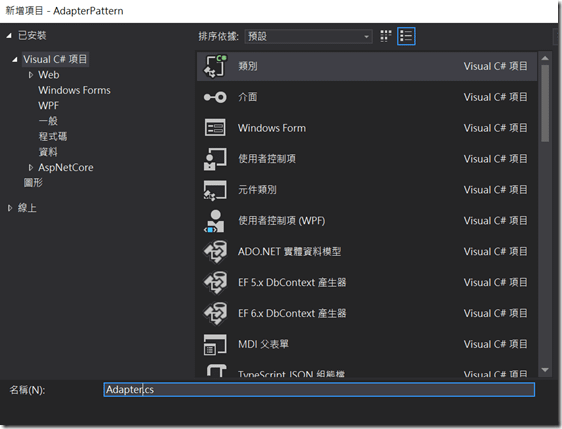The image size is (562, 429).
Task: Choose the 介面 interface template icon
Action: (215, 97)
